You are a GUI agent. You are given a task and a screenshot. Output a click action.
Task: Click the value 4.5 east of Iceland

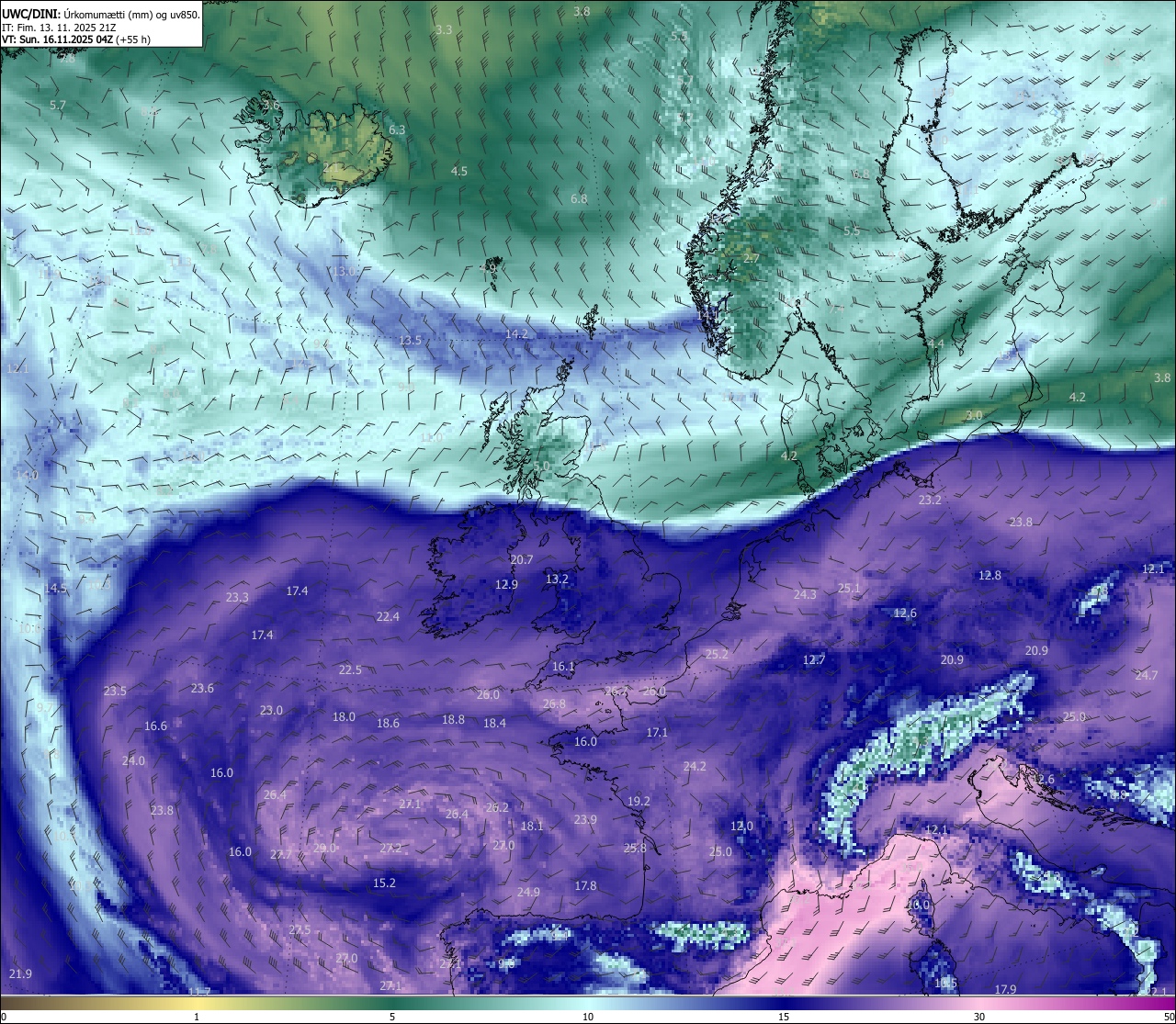459,171
